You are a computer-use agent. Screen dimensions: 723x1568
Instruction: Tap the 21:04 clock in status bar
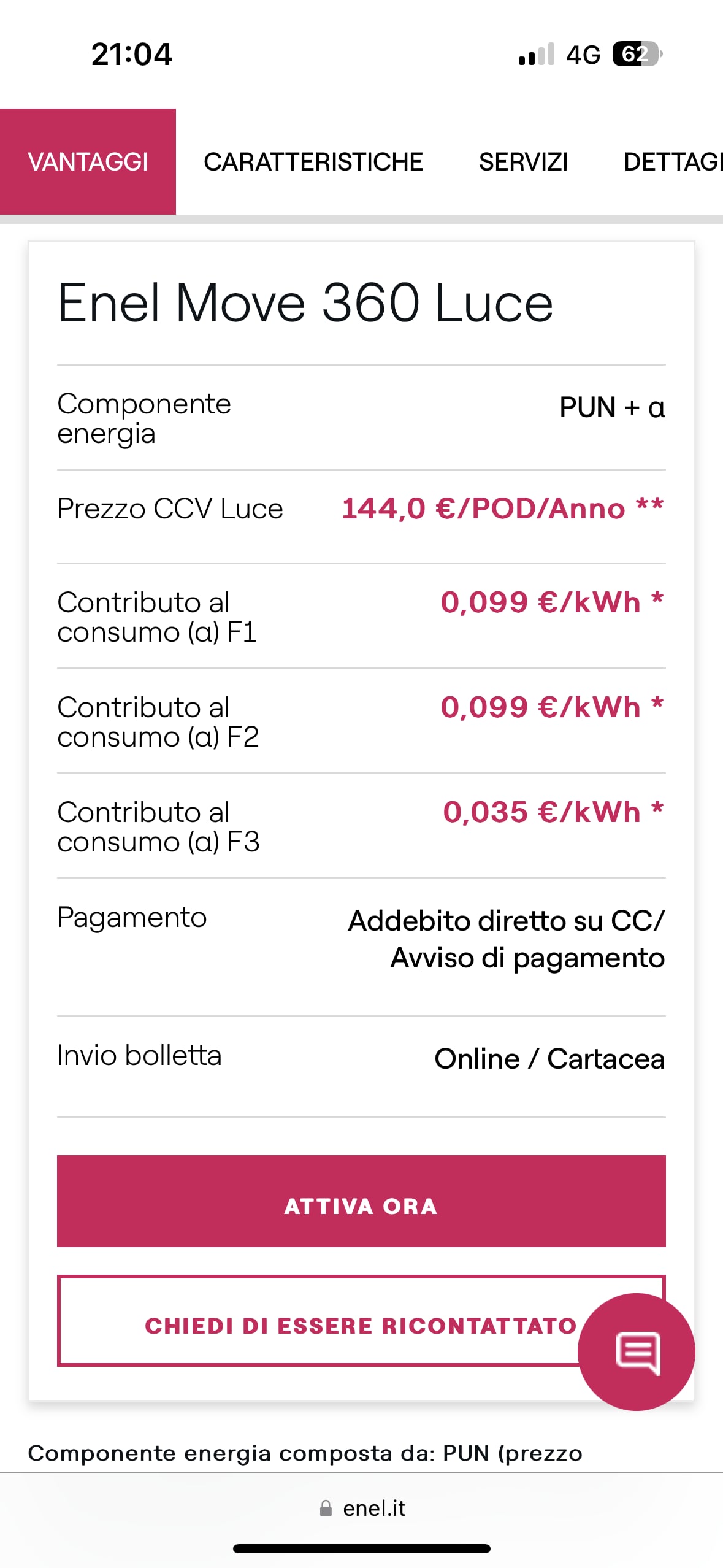point(132,54)
